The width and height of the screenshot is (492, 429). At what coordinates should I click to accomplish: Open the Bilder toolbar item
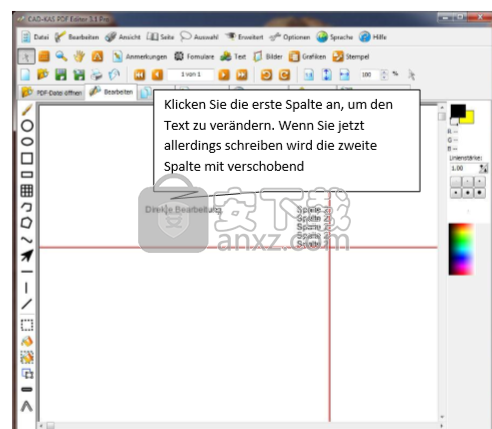click(x=267, y=57)
